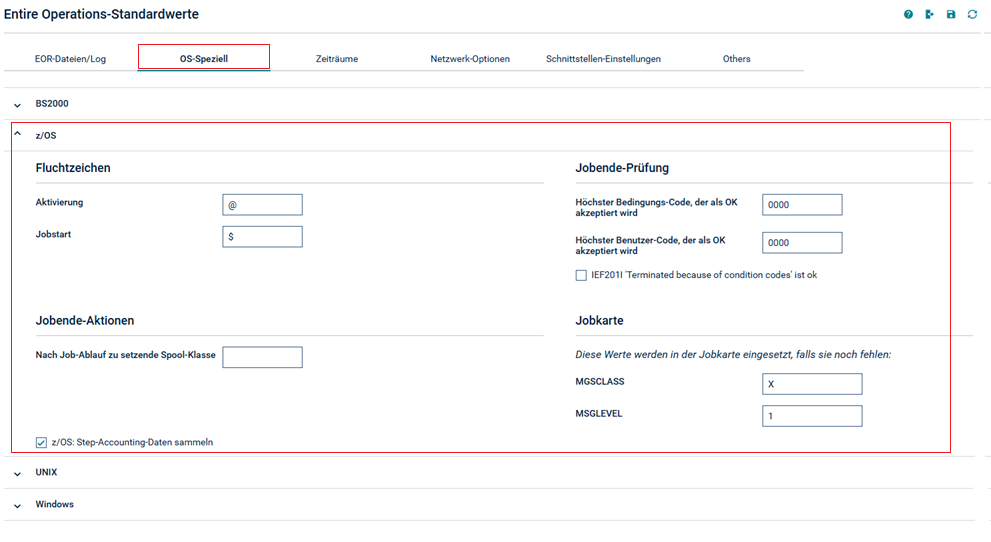
Task: Open the help icon in the header
Action: [x=908, y=15]
